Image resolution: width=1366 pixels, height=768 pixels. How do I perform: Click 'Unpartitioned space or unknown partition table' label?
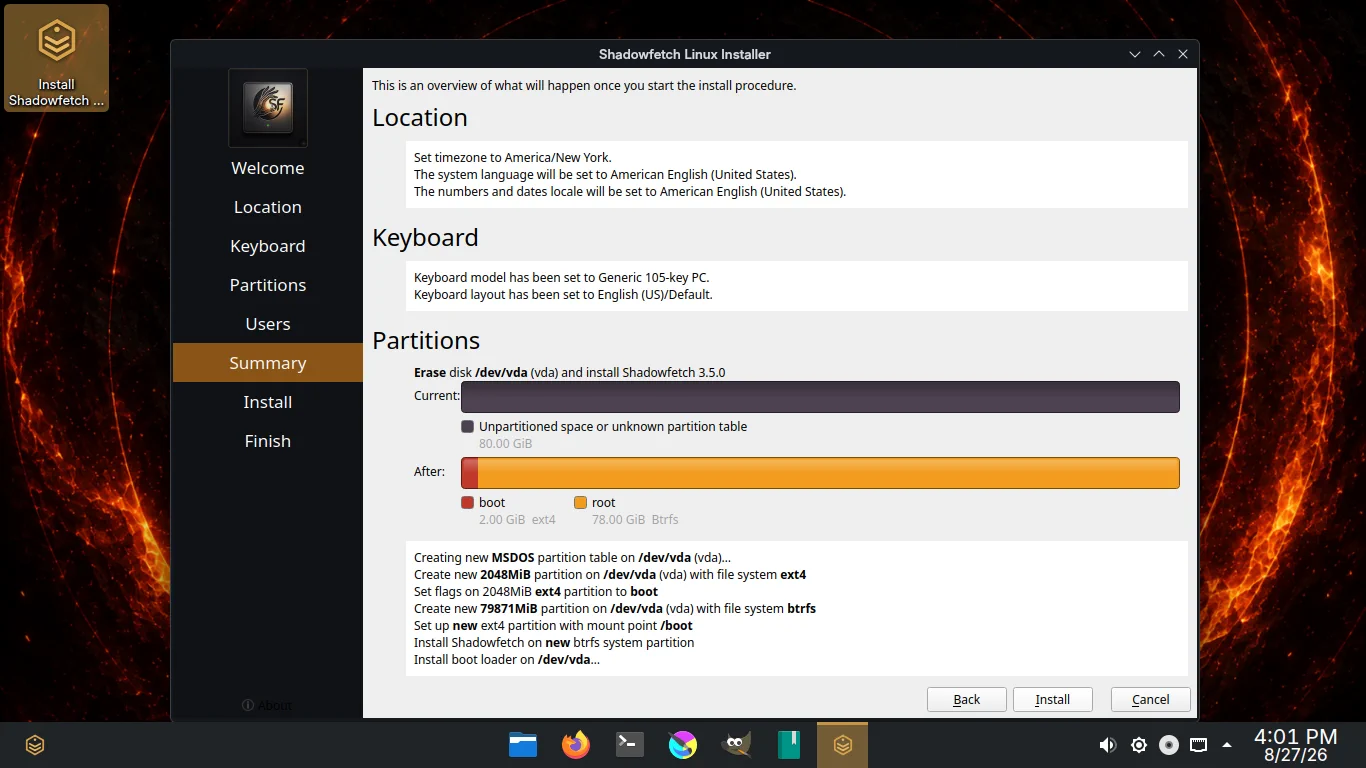[x=613, y=426]
